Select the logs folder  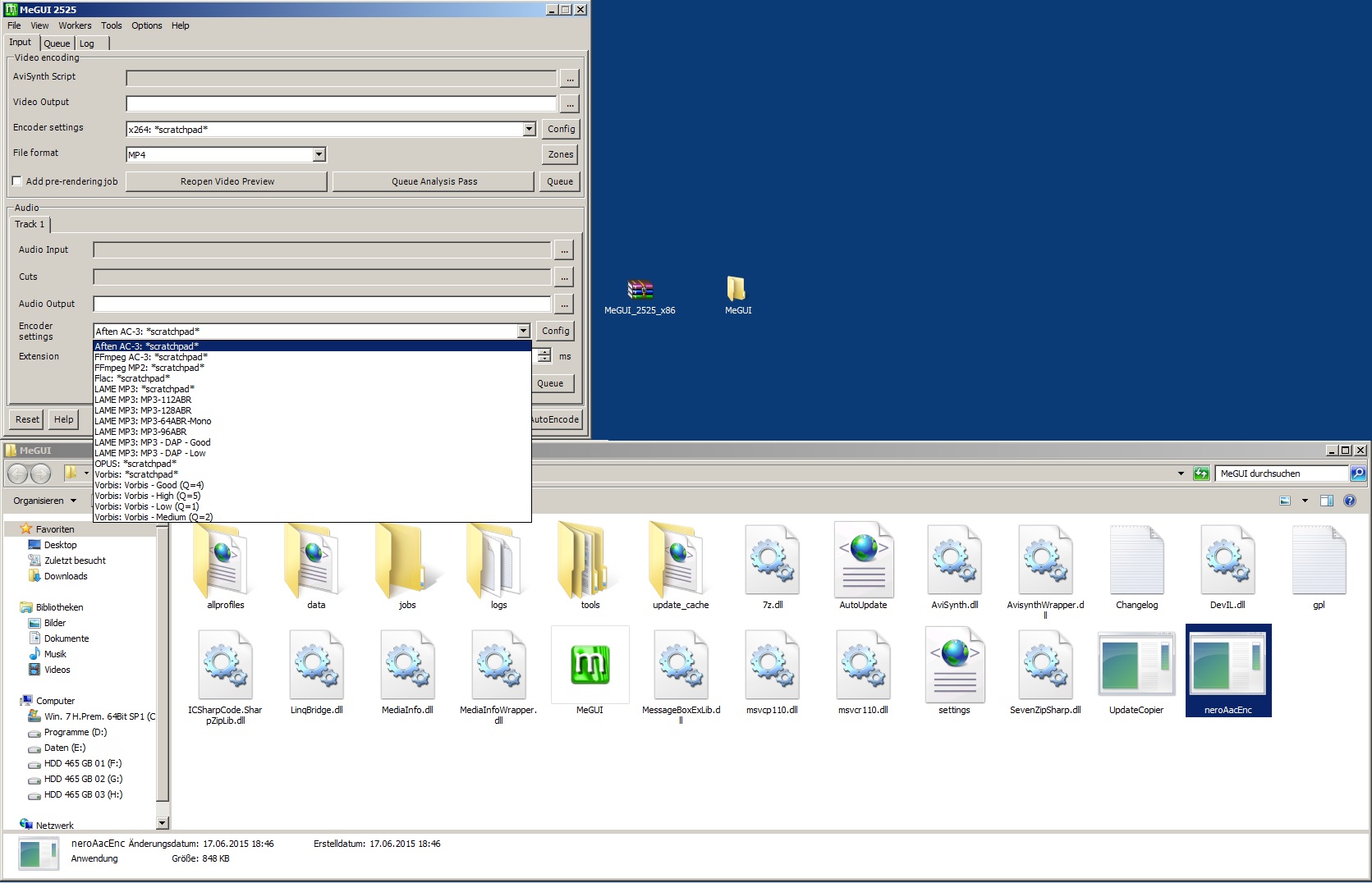tap(498, 565)
